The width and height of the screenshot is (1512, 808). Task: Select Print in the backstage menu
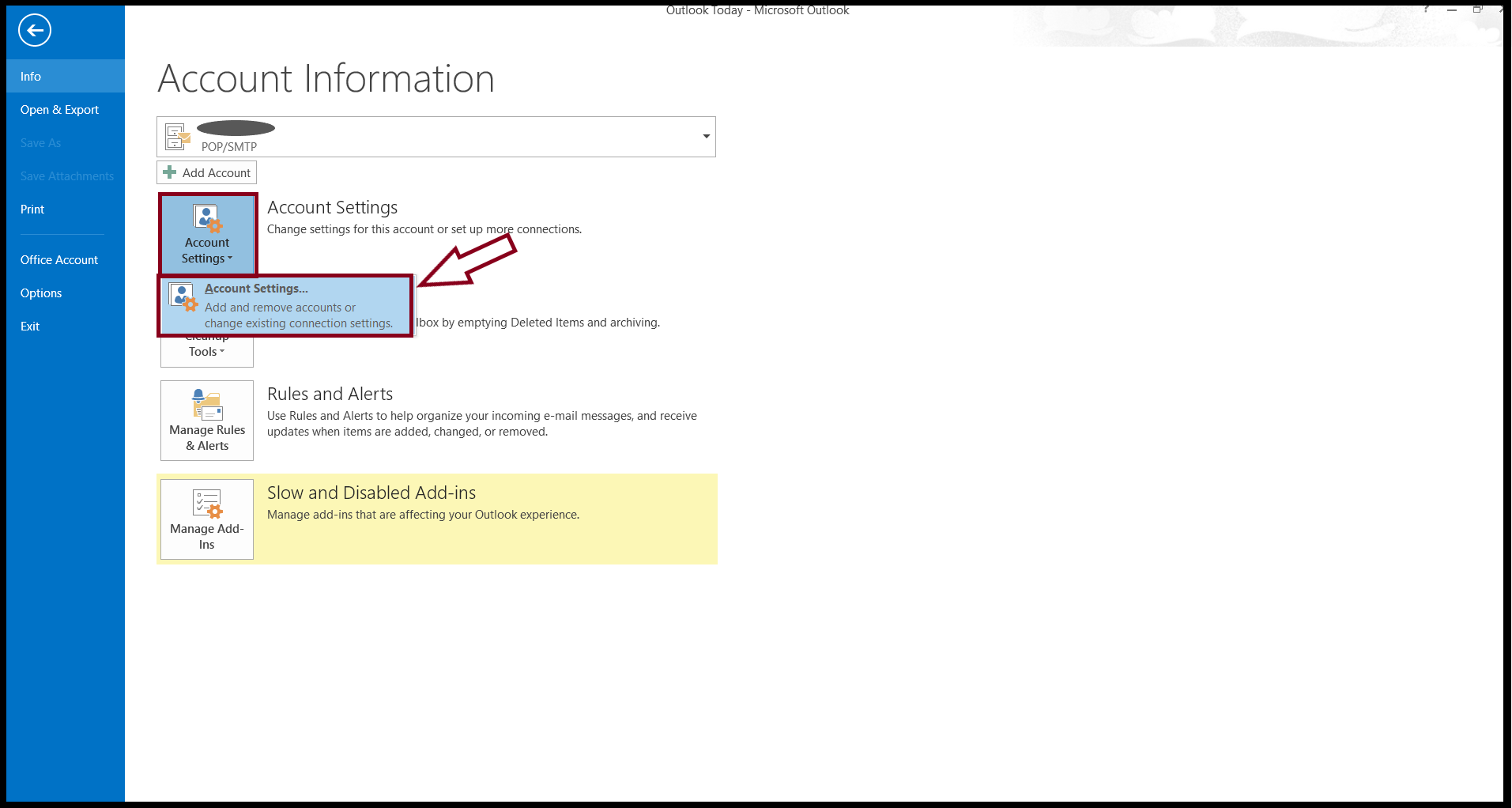[66, 209]
